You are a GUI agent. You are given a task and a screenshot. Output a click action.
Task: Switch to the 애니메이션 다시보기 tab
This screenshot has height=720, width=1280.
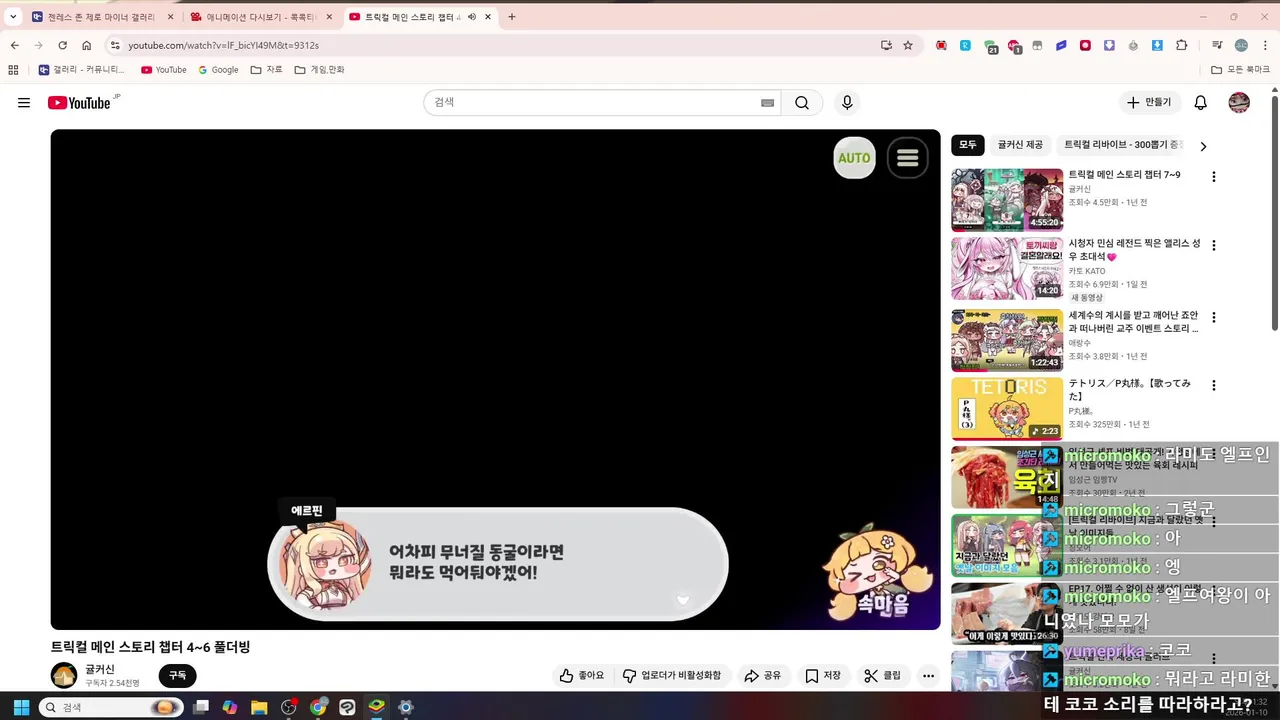tap(262, 17)
